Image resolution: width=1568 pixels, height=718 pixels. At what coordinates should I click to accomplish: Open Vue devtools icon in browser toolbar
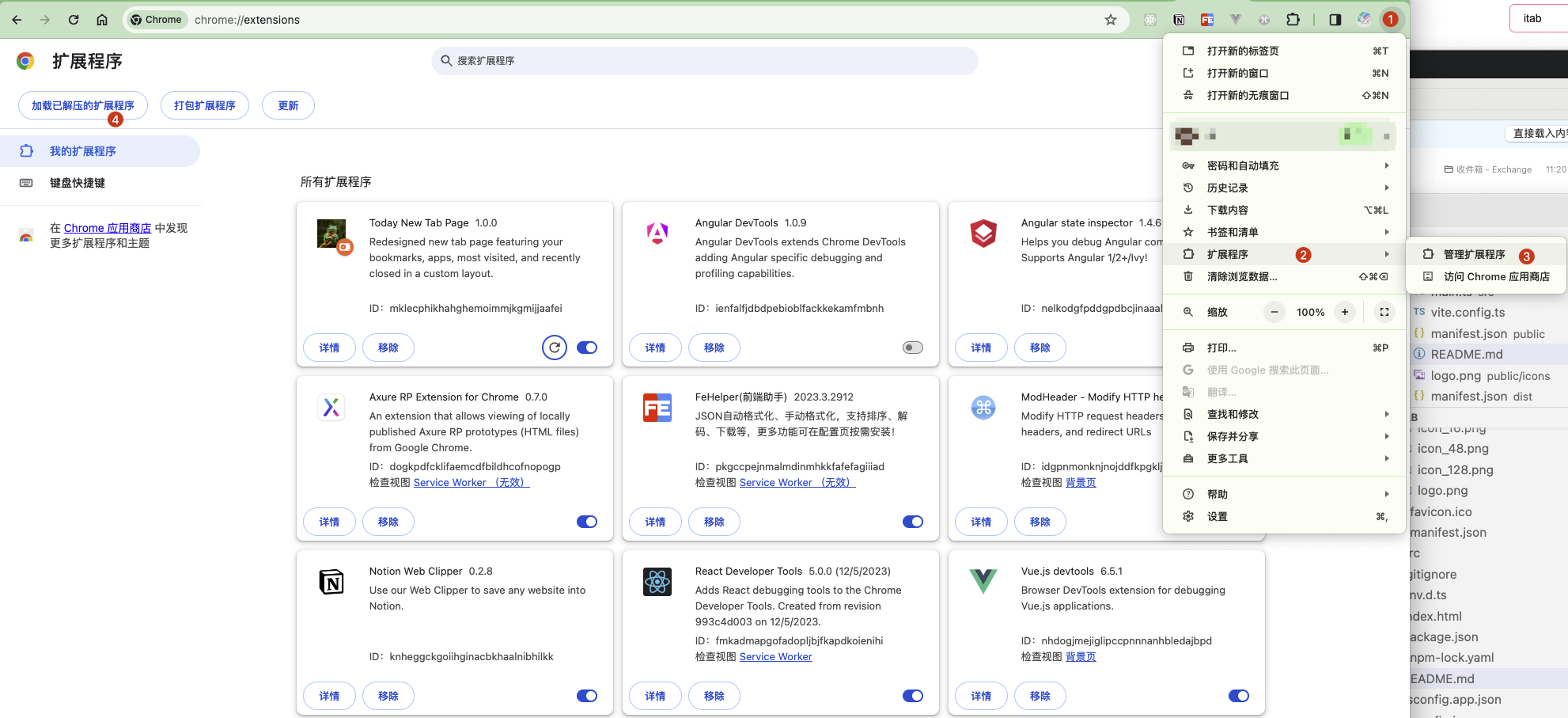point(1236,20)
